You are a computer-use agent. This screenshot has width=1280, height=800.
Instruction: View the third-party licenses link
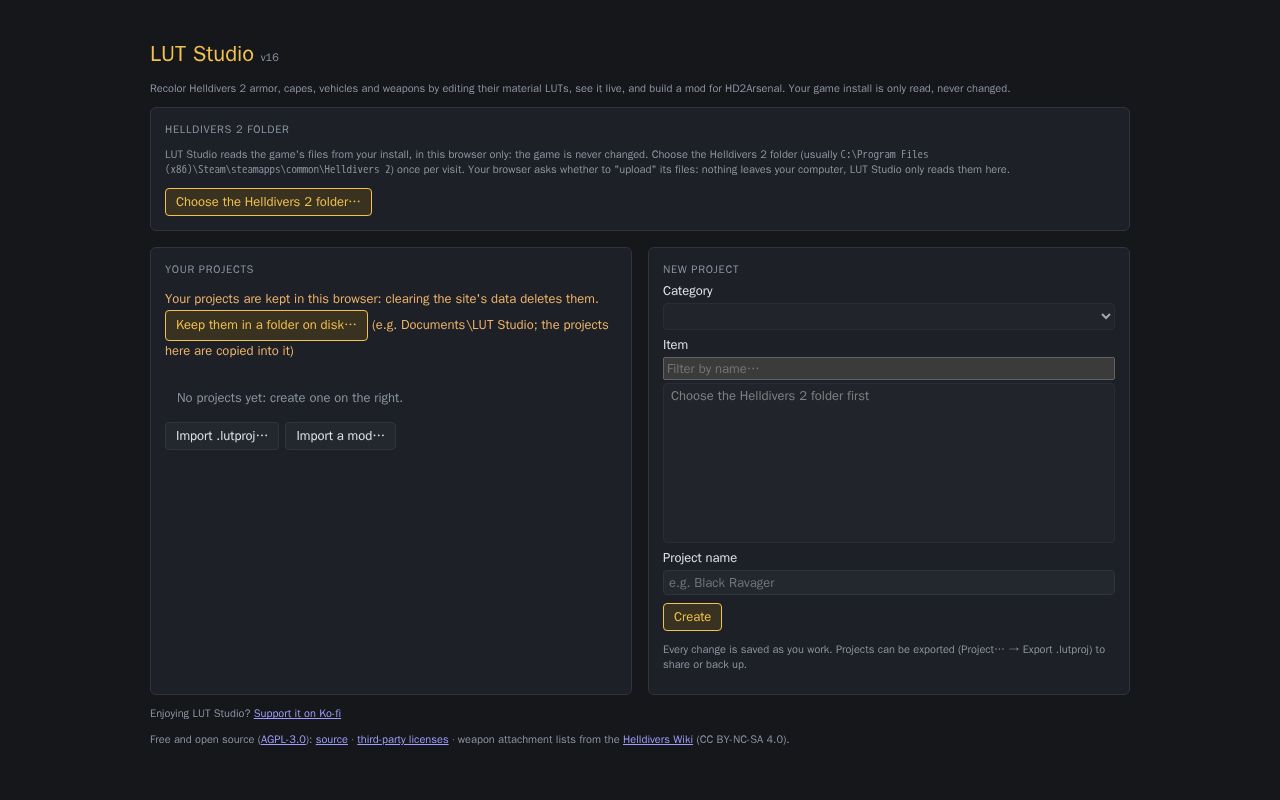point(403,740)
